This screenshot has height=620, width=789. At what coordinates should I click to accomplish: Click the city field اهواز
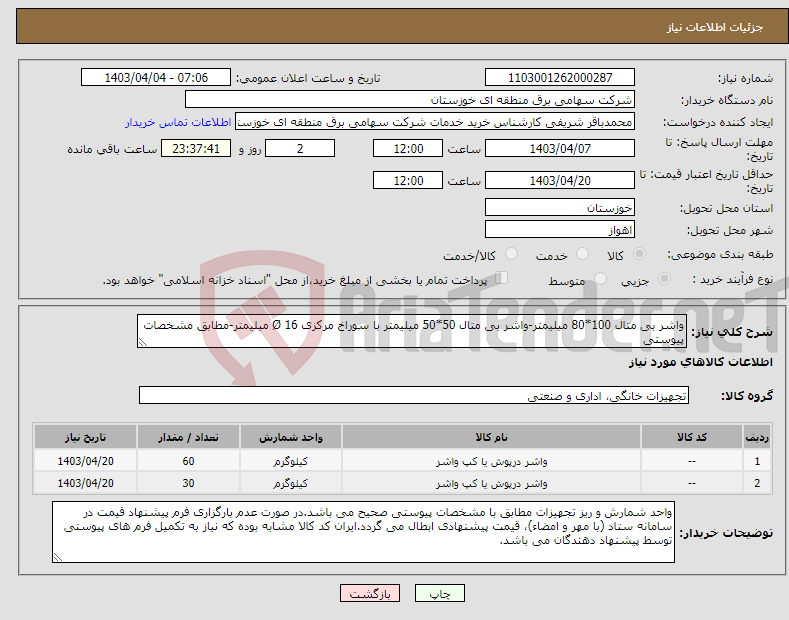click(560, 229)
